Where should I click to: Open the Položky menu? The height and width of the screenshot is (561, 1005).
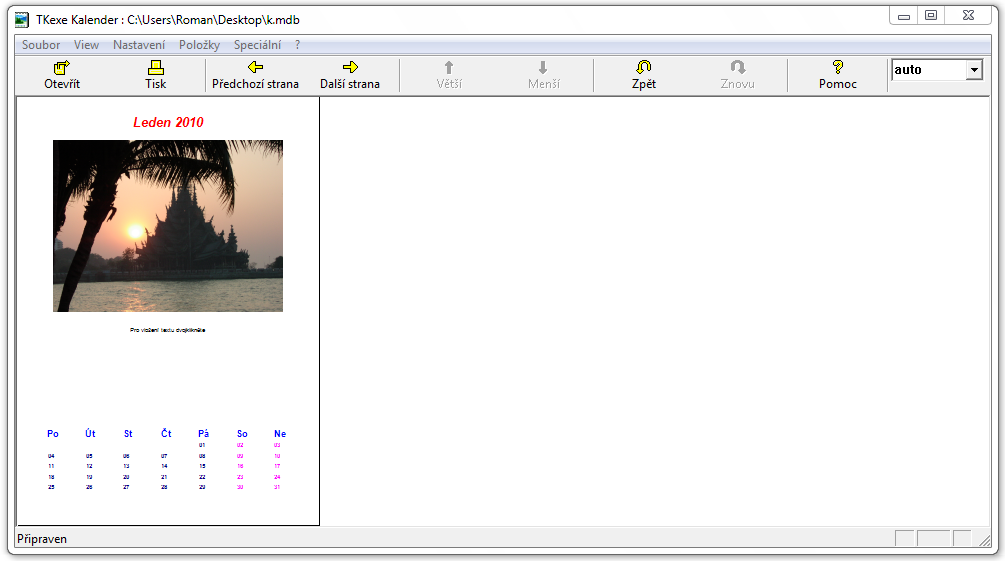coord(199,45)
